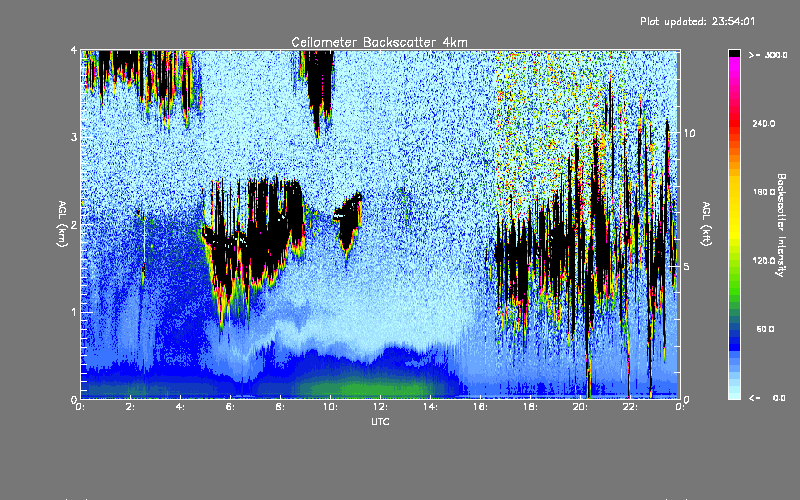Click the "20:" UTC tick label
This screenshot has width=800, height=500.
[x=580, y=407]
